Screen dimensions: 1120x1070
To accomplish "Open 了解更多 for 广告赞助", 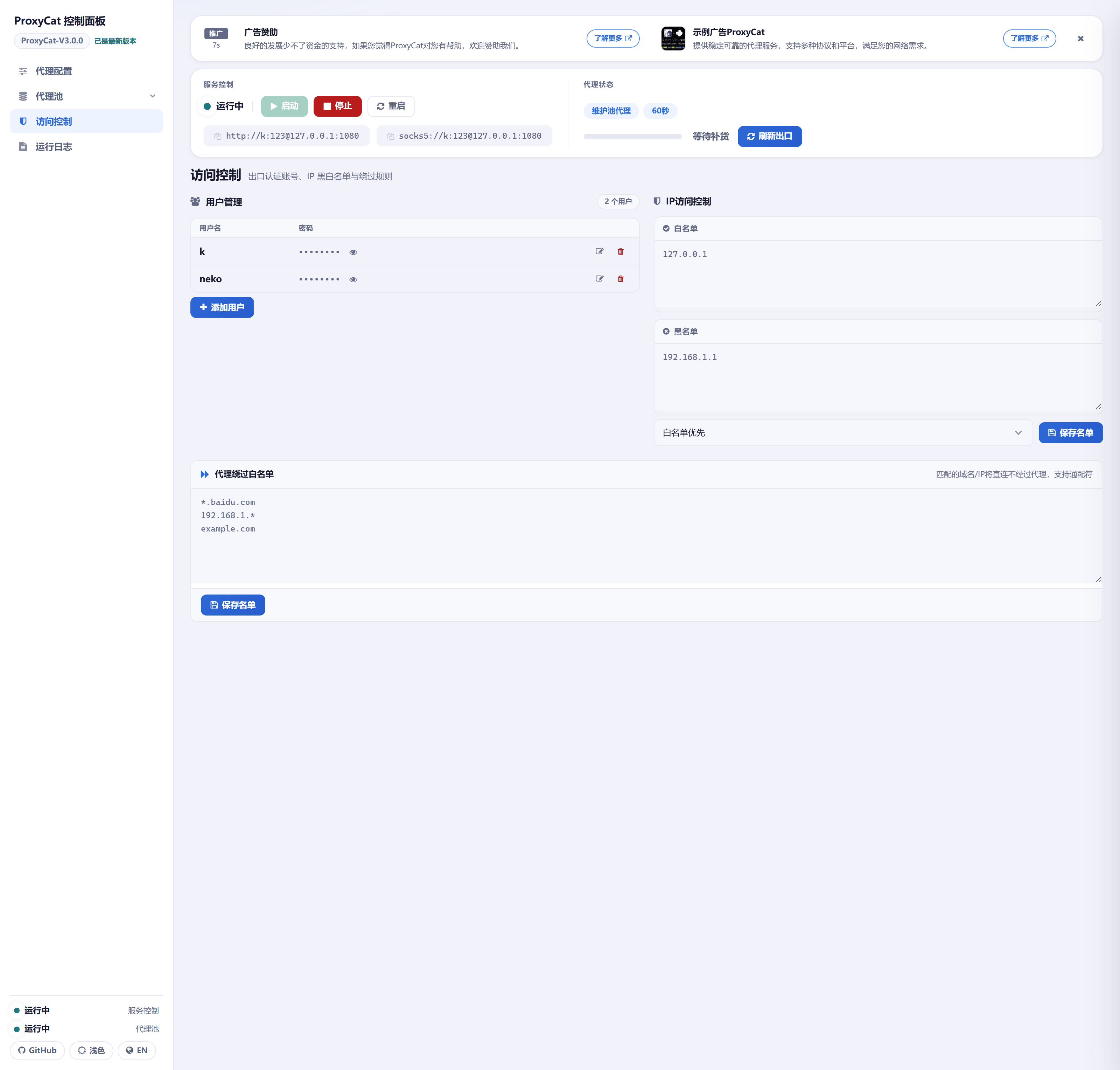I will [612, 38].
